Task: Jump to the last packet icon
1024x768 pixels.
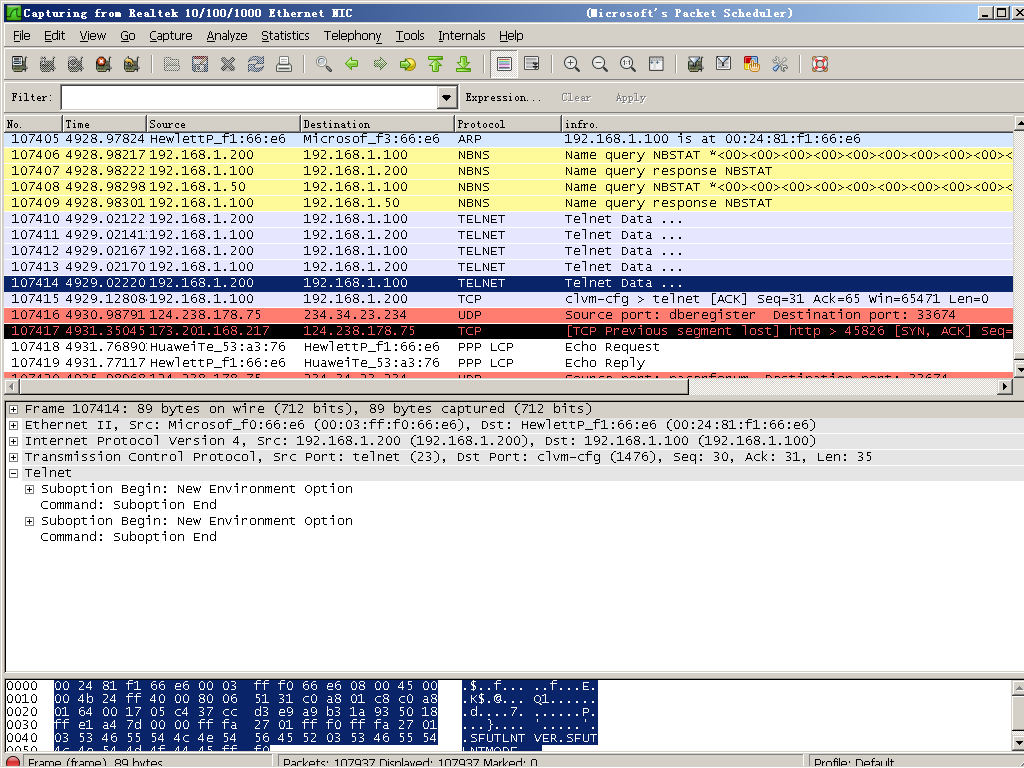Action: click(464, 64)
